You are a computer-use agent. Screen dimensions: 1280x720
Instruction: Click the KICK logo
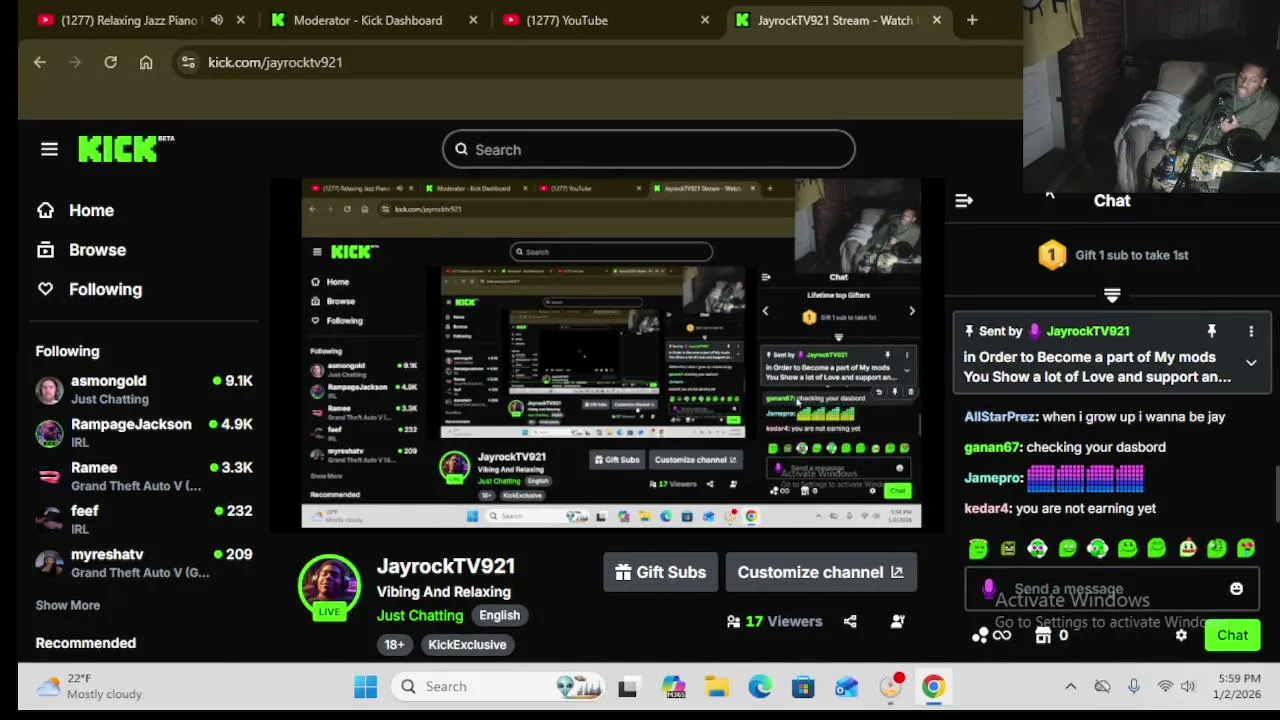(x=119, y=149)
